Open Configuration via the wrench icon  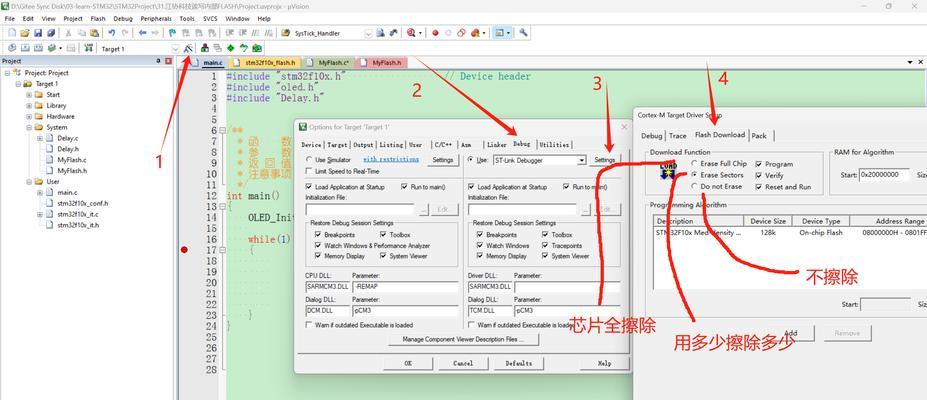523,33
